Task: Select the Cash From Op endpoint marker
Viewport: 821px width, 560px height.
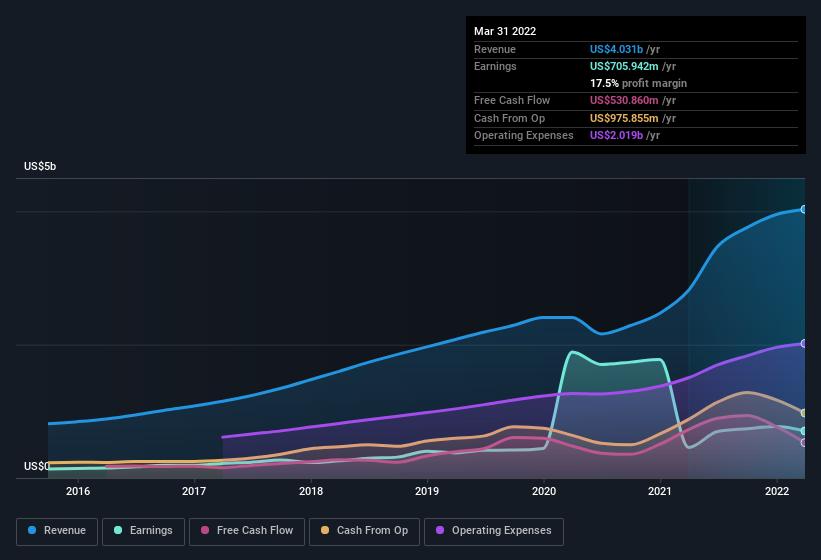Action: click(804, 413)
